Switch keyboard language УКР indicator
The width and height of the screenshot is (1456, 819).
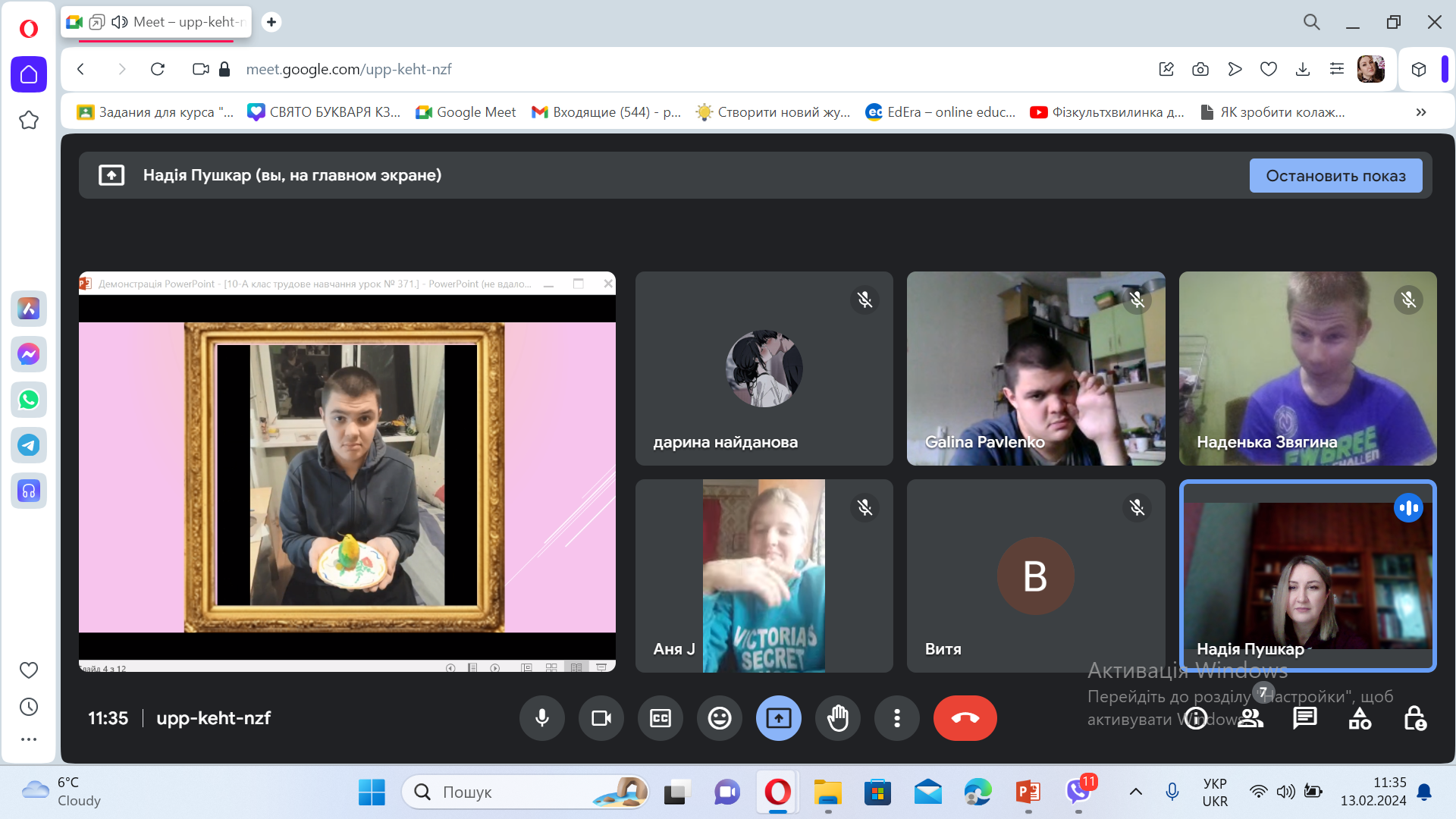coord(1215,792)
